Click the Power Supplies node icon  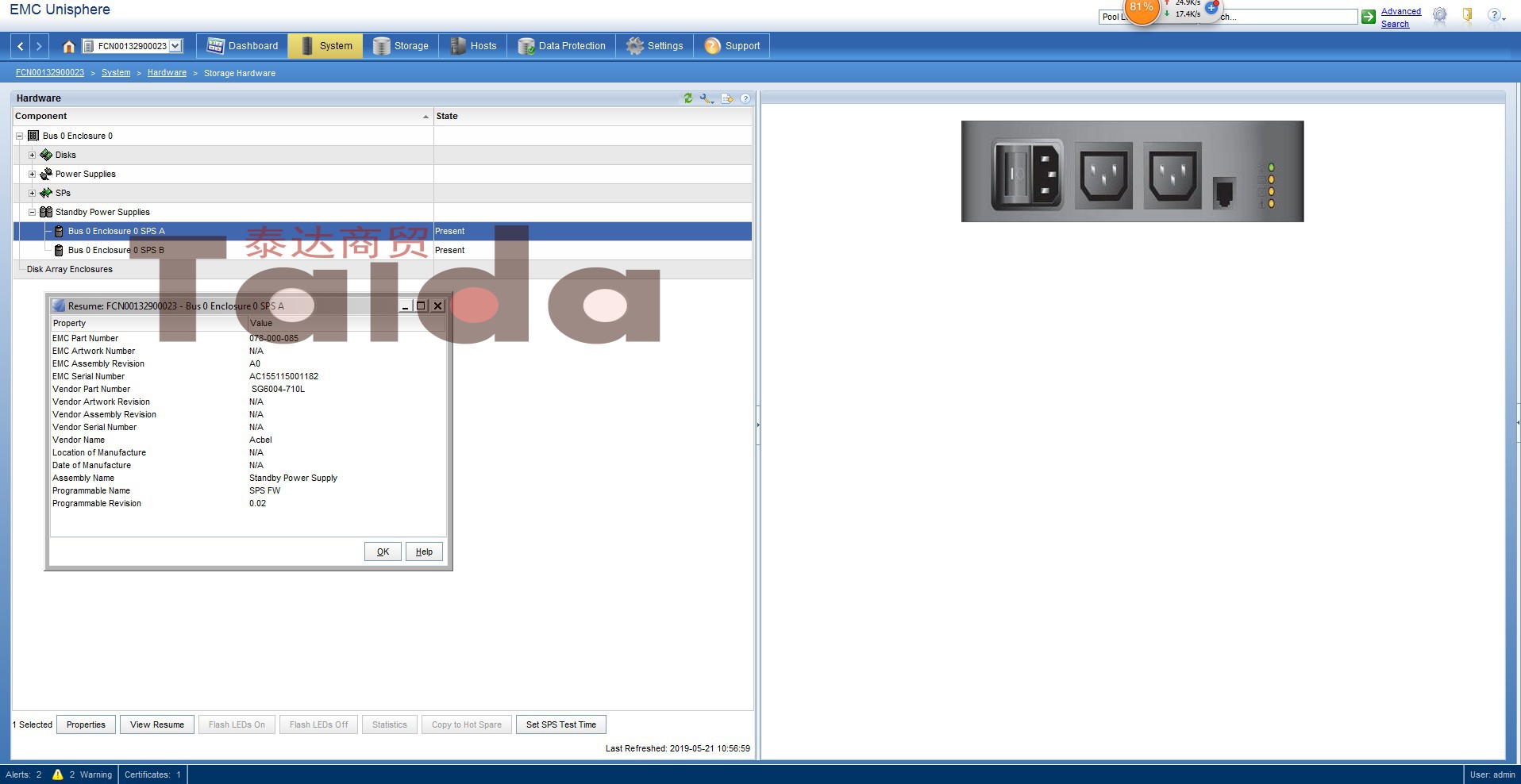tap(46, 175)
